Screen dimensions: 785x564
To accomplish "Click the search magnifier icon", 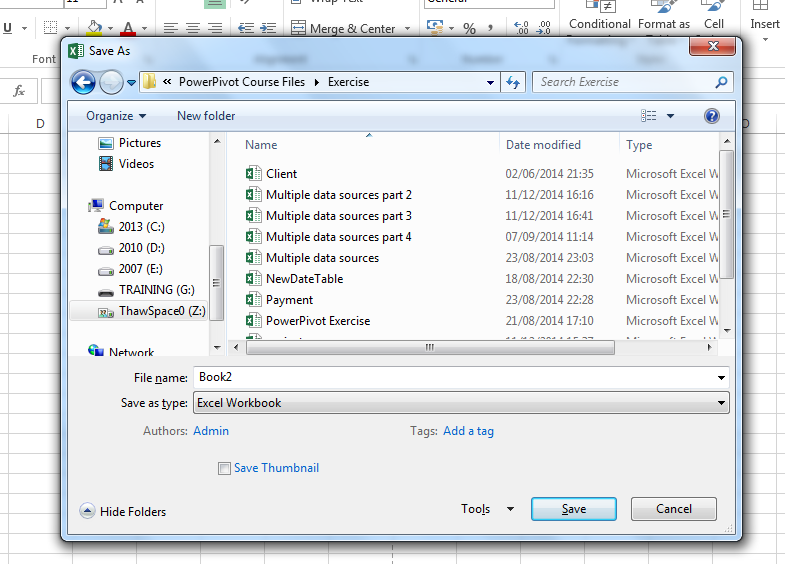I will [x=721, y=82].
